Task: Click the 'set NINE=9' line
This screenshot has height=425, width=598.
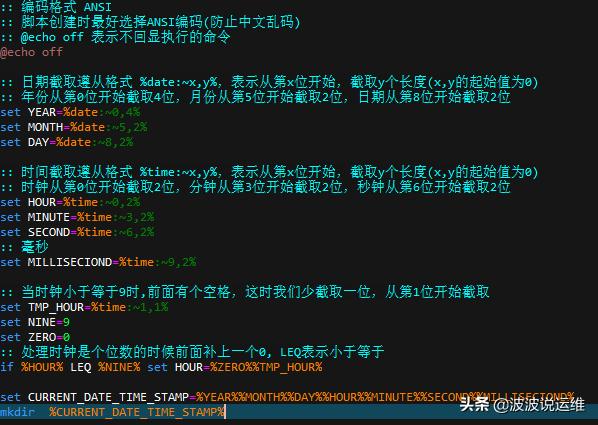Action: pyautogui.click(x=35, y=322)
